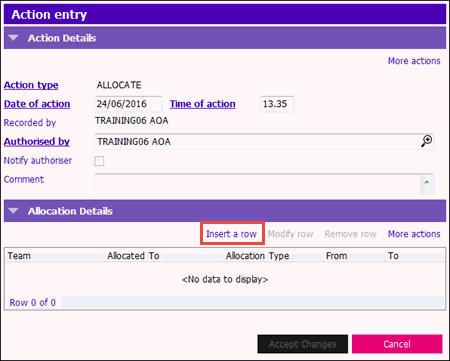This screenshot has height=361, width=450.
Task: Click the Authorised by lookup magnifier icon
Action: 426,141
